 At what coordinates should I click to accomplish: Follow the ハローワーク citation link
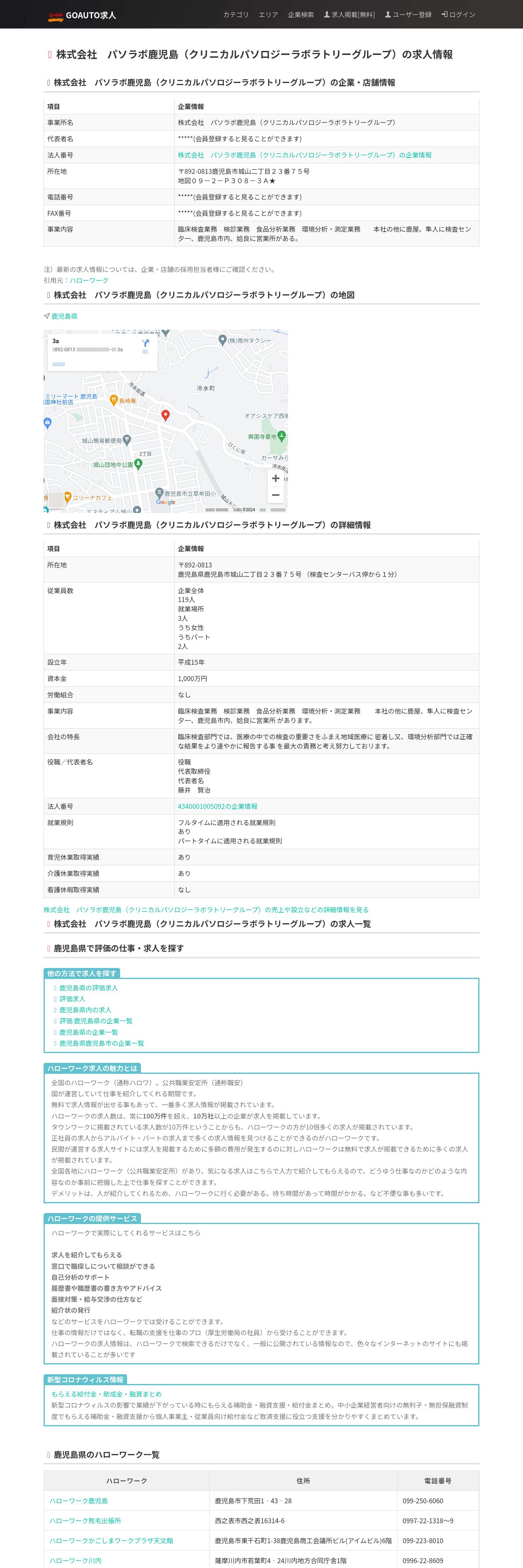click(x=89, y=280)
